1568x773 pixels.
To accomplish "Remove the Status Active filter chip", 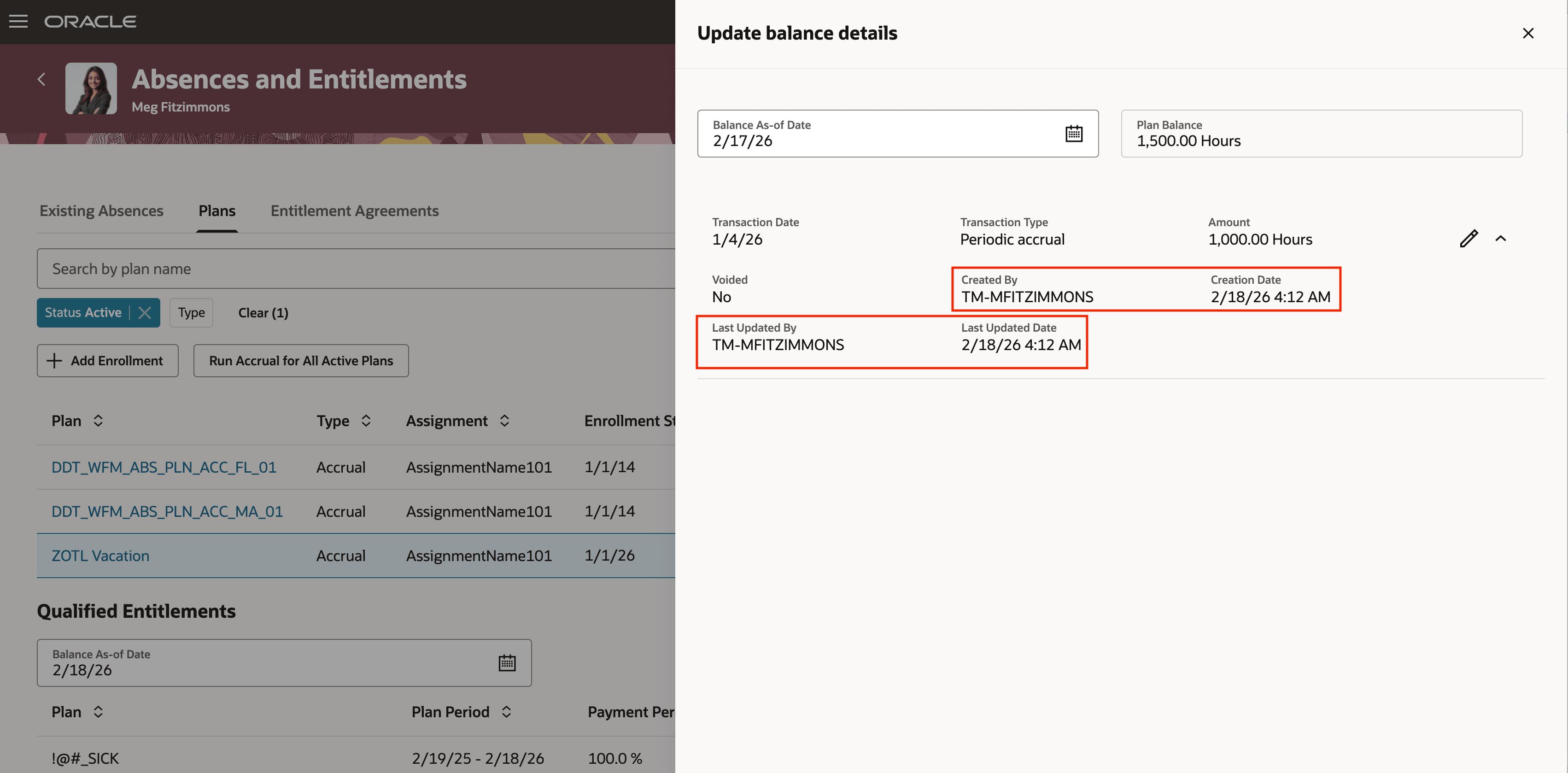I will click(x=145, y=312).
